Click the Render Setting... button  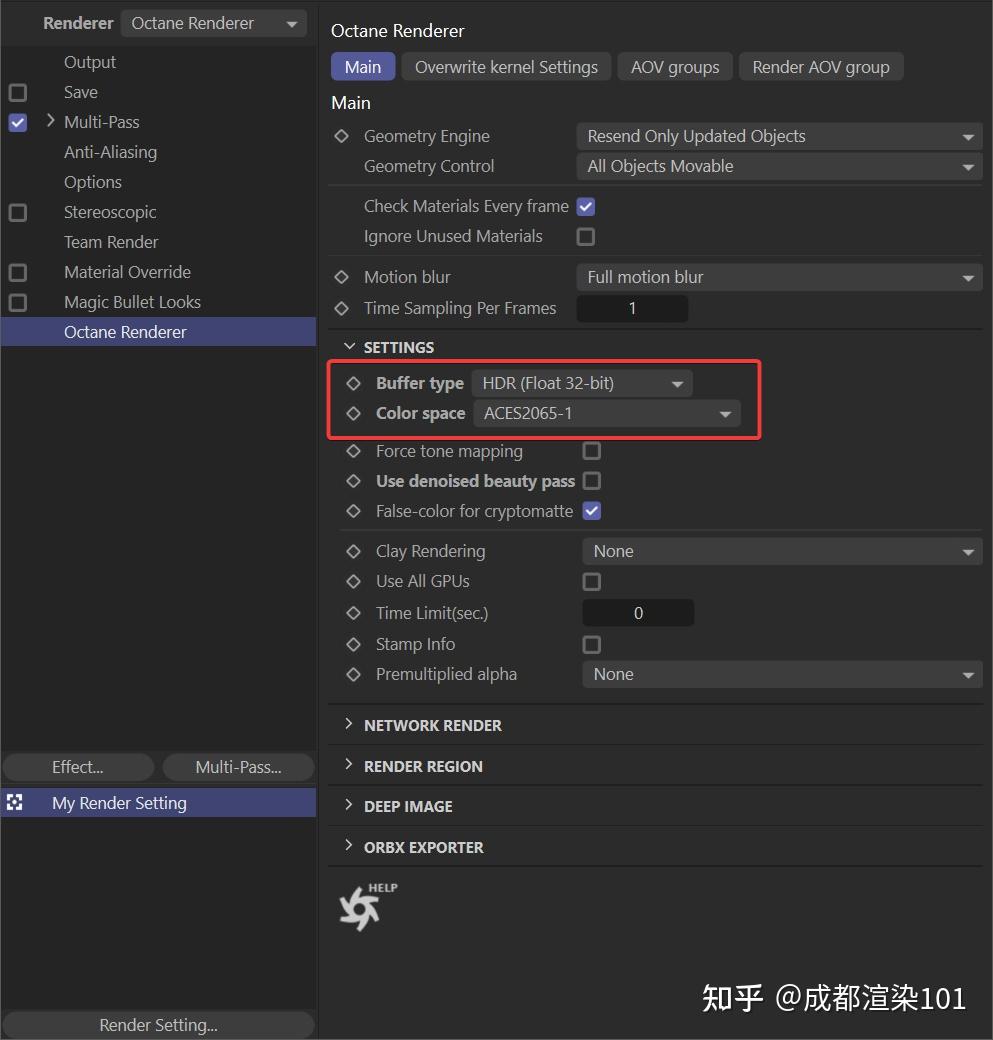[x=157, y=1024]
